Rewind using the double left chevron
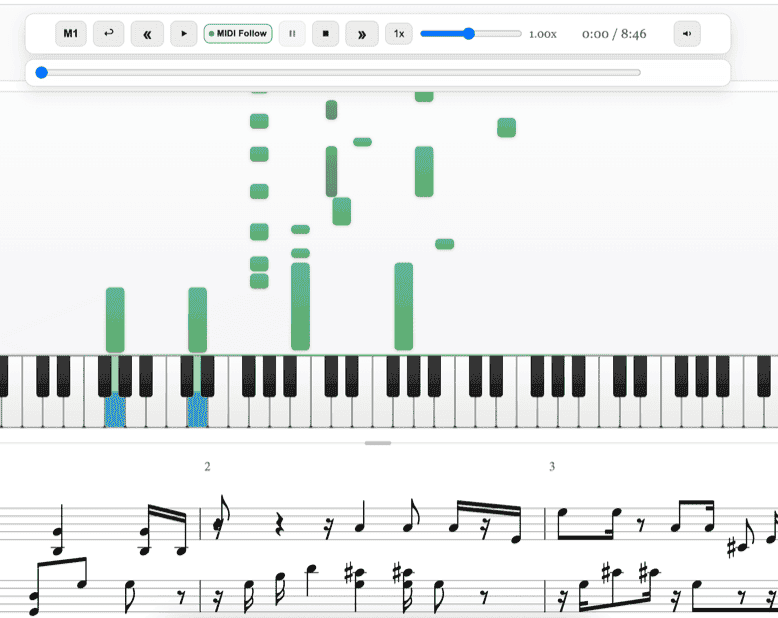Image resolution: width=778 pixels, height=618 pixels. pyautogui.click(x=147, y=34)
